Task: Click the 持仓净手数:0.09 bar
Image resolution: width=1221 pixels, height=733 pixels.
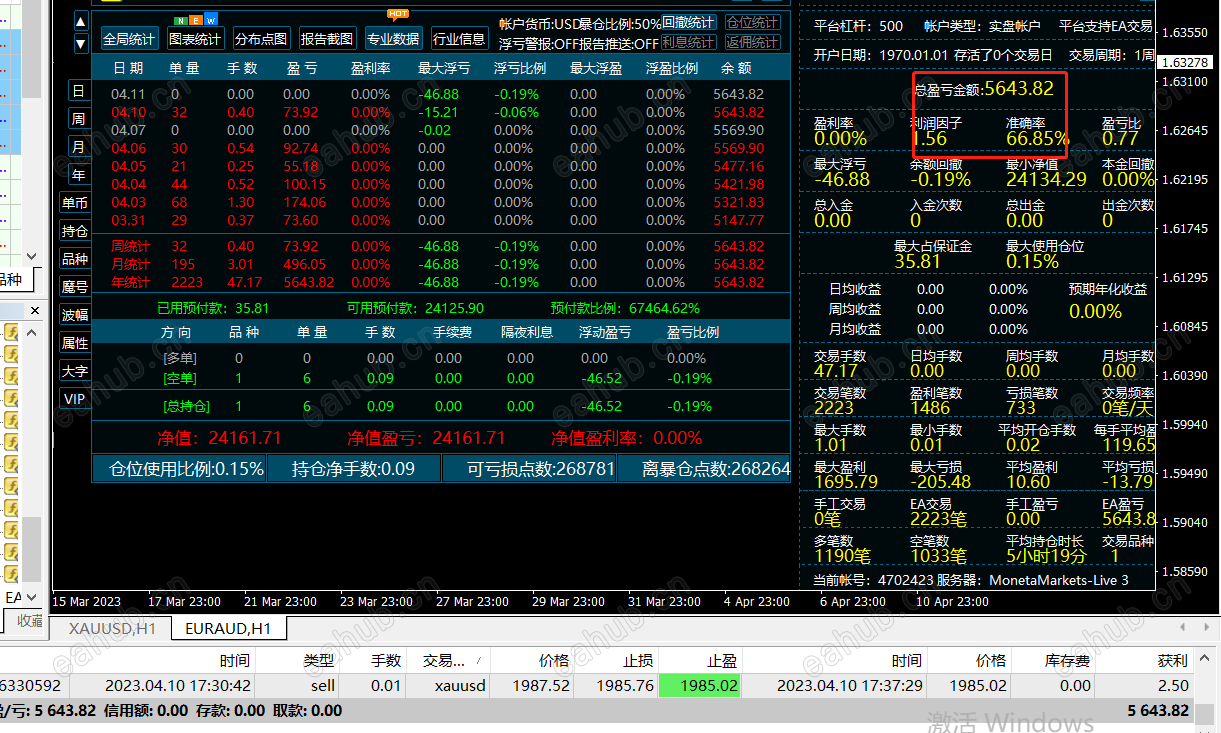Action: (x=354, y=469)
